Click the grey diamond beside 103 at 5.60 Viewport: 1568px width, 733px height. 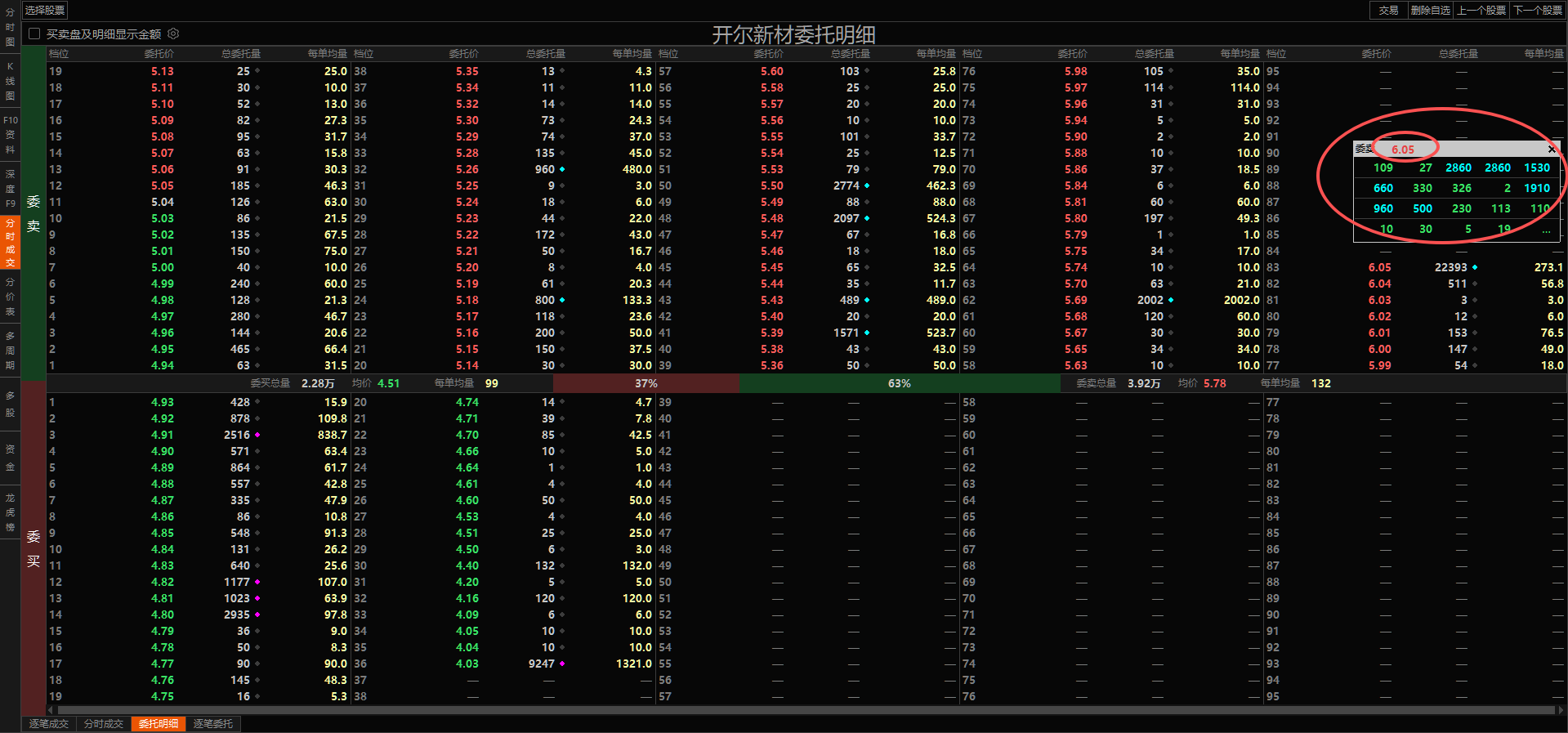867,71
